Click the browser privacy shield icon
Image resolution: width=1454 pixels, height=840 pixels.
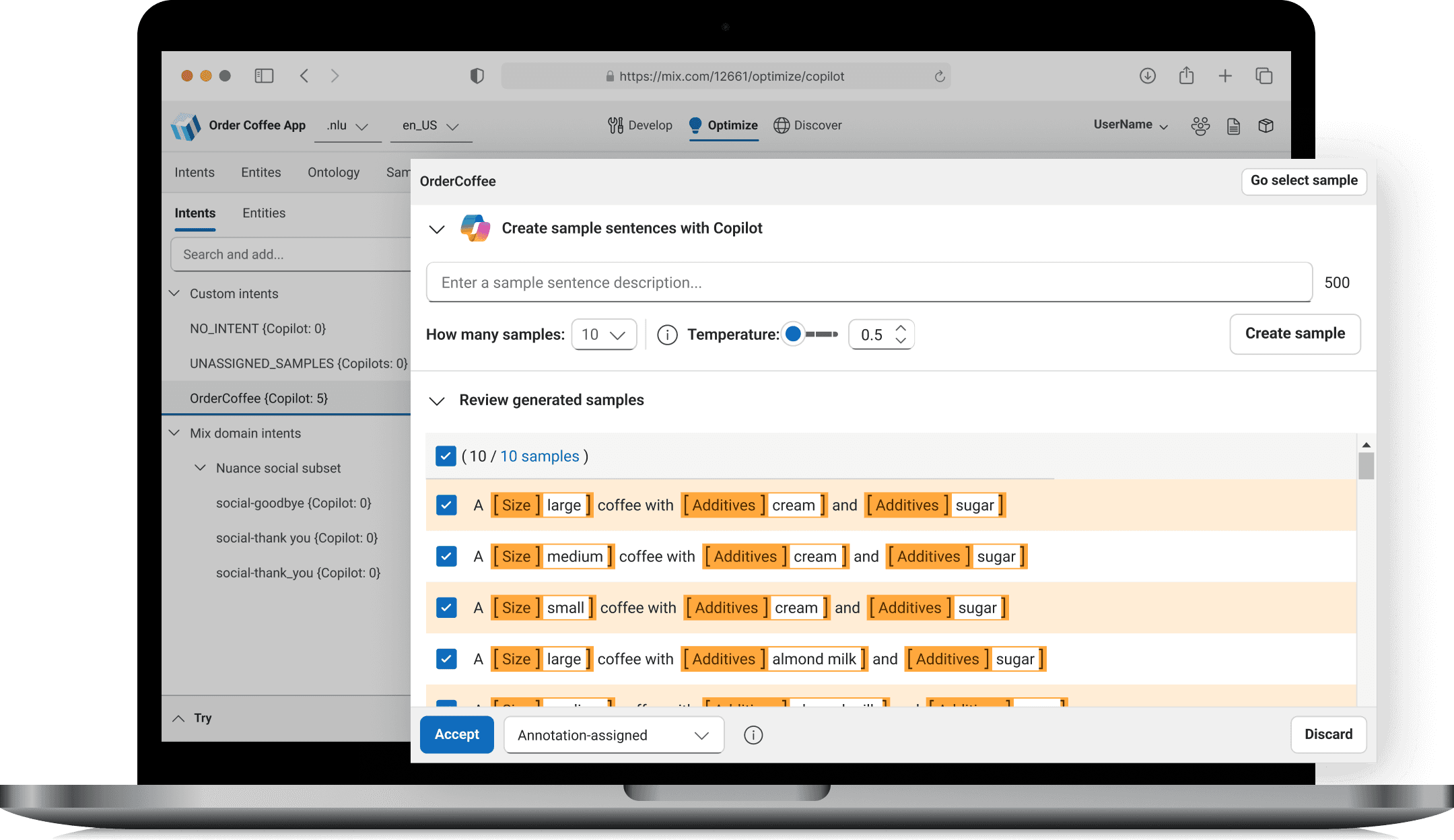click(477, 76)
